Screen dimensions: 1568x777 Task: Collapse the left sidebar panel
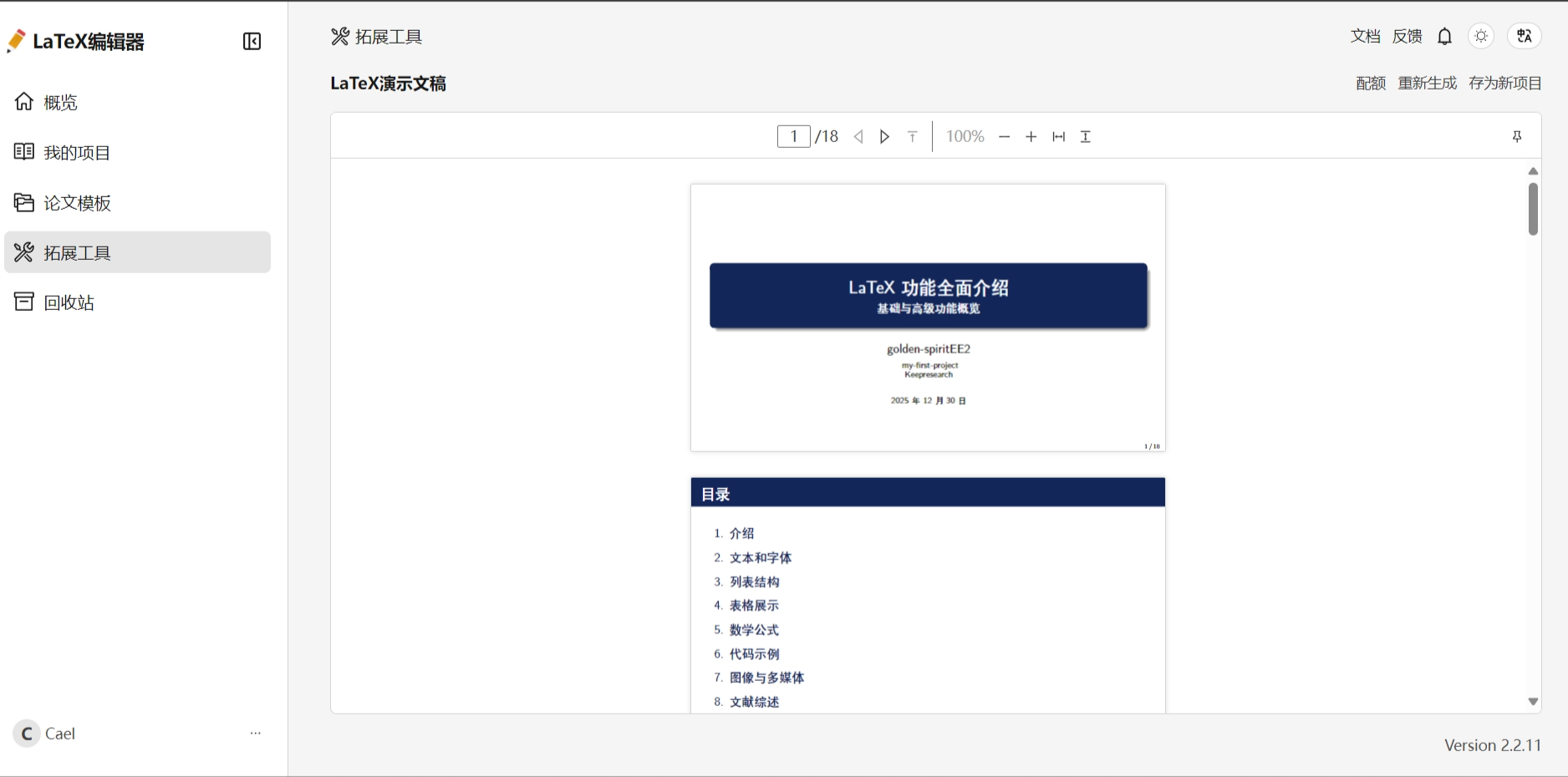(x=252, y=42)
